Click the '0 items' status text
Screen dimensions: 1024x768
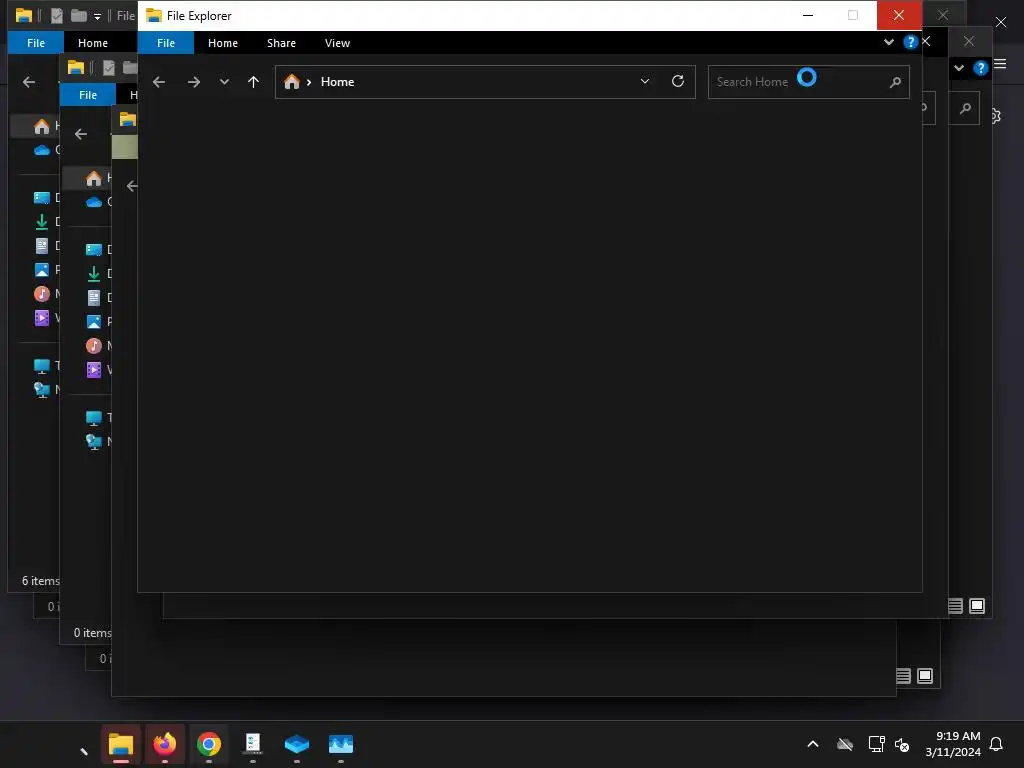point(92,633)
